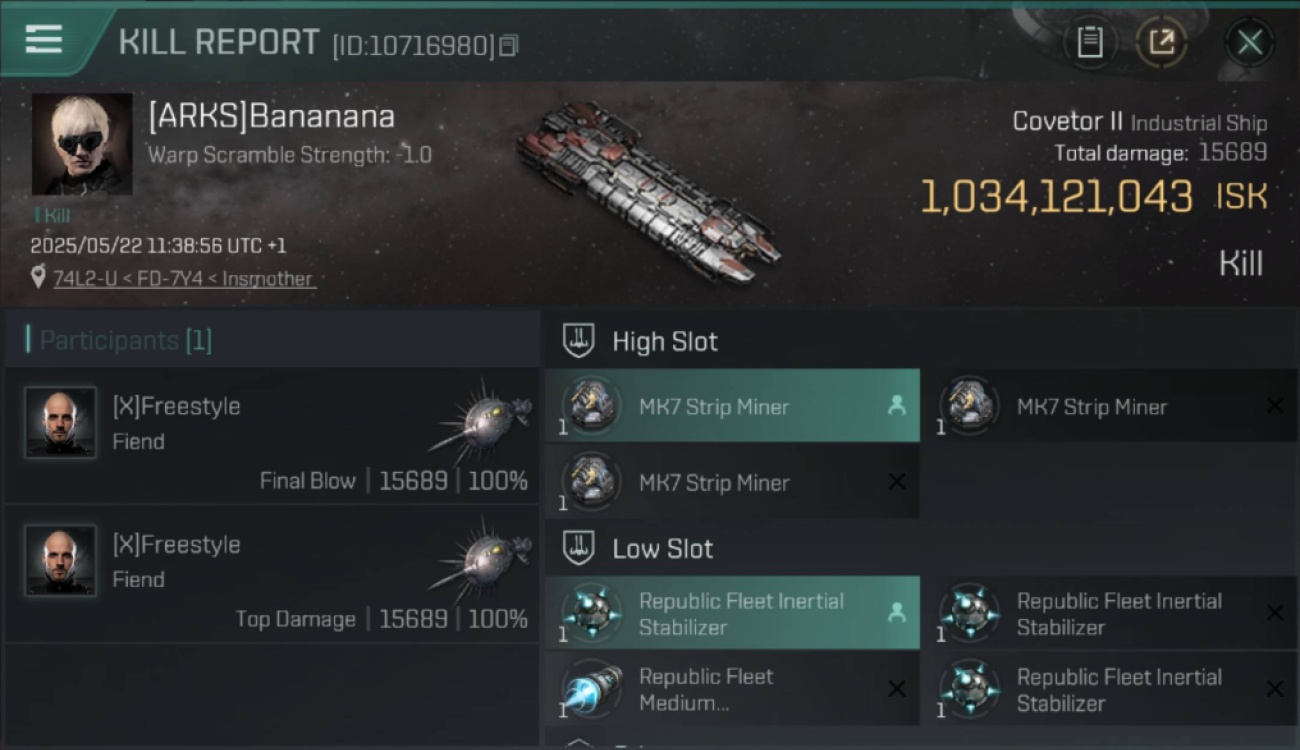Open the hamburger menu icon
The height and width of the screenshot is (750, 1300).
click(x=43, y=40)
